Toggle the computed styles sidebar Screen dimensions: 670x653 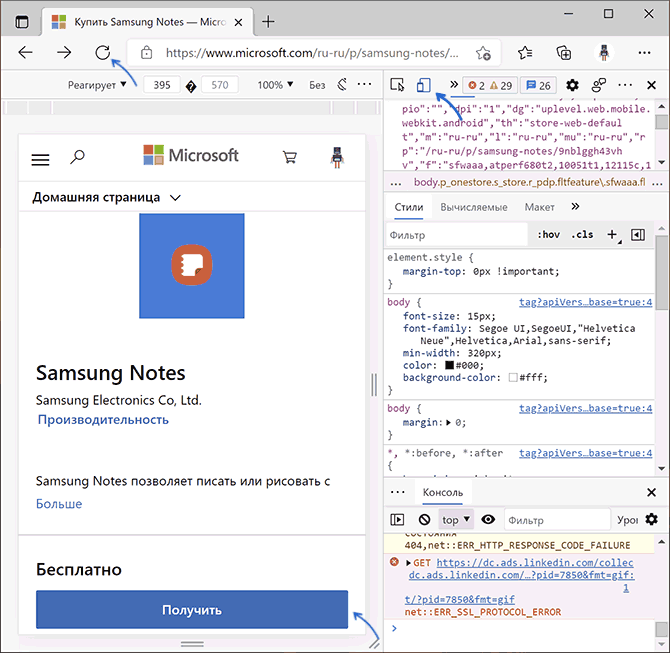pos(638,235)
